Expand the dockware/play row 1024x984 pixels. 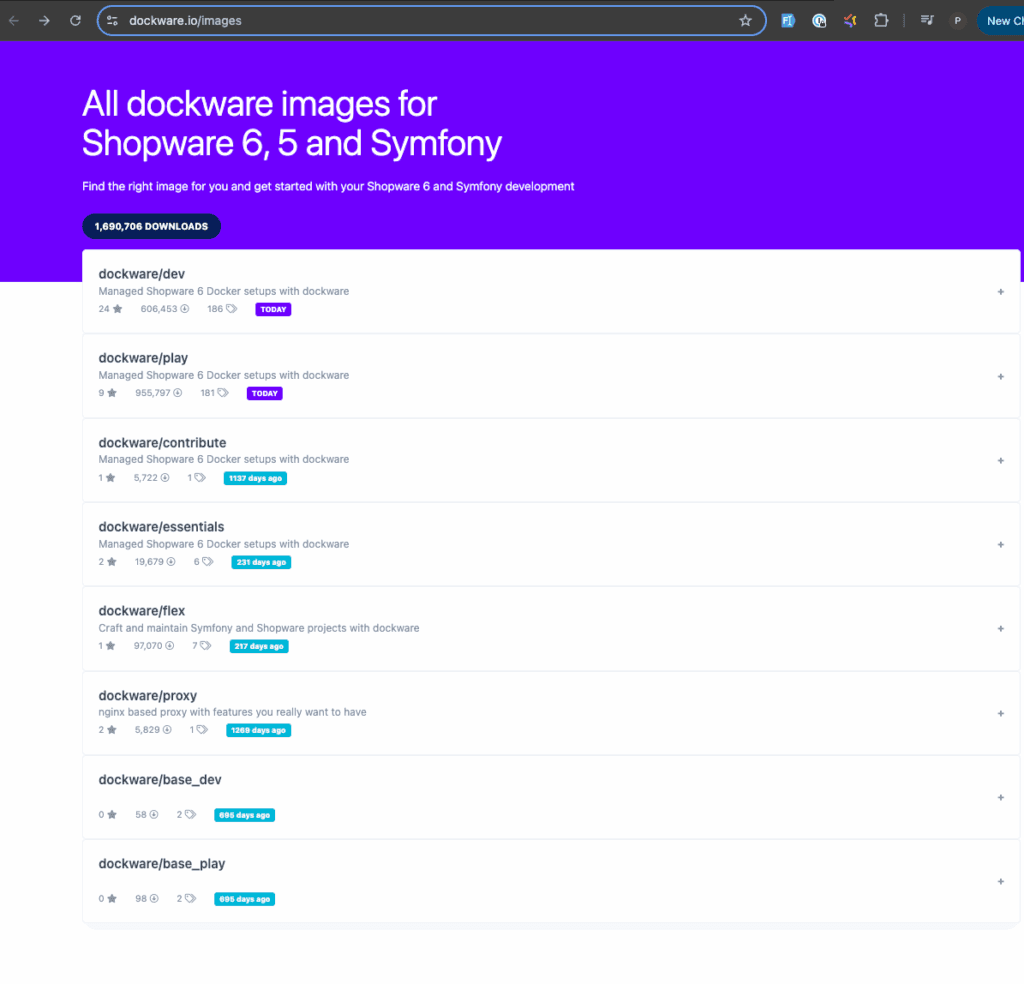pos(1000,377)
